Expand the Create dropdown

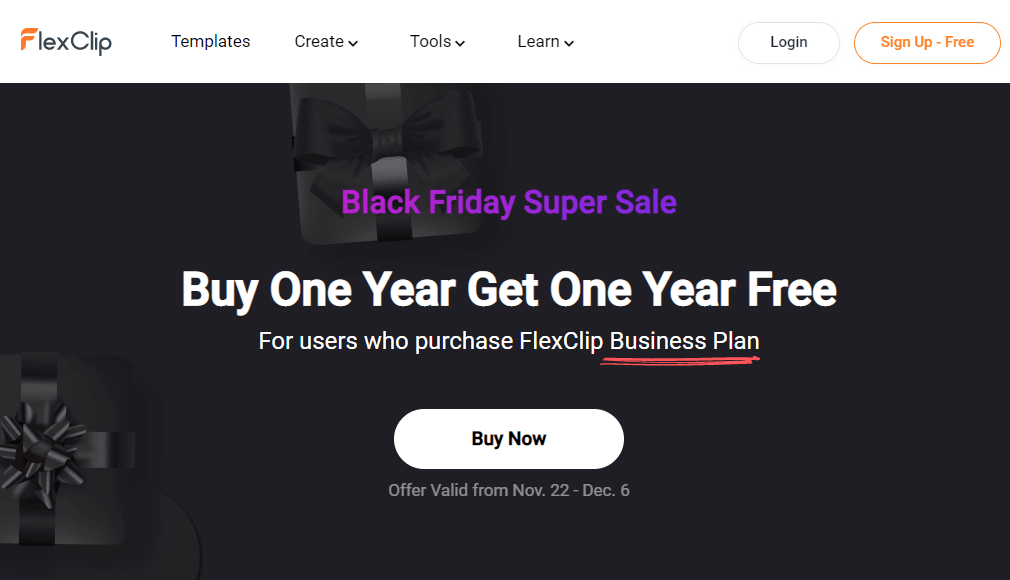[320, 41]
